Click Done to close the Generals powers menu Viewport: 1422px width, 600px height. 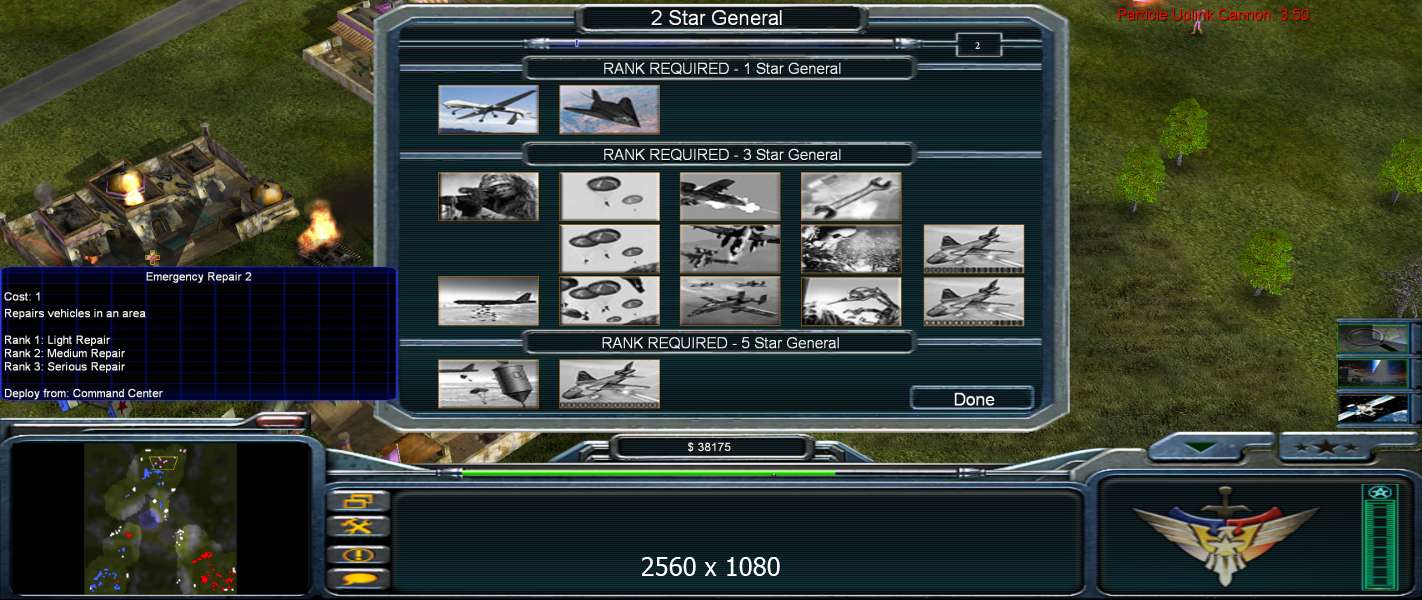972,399
